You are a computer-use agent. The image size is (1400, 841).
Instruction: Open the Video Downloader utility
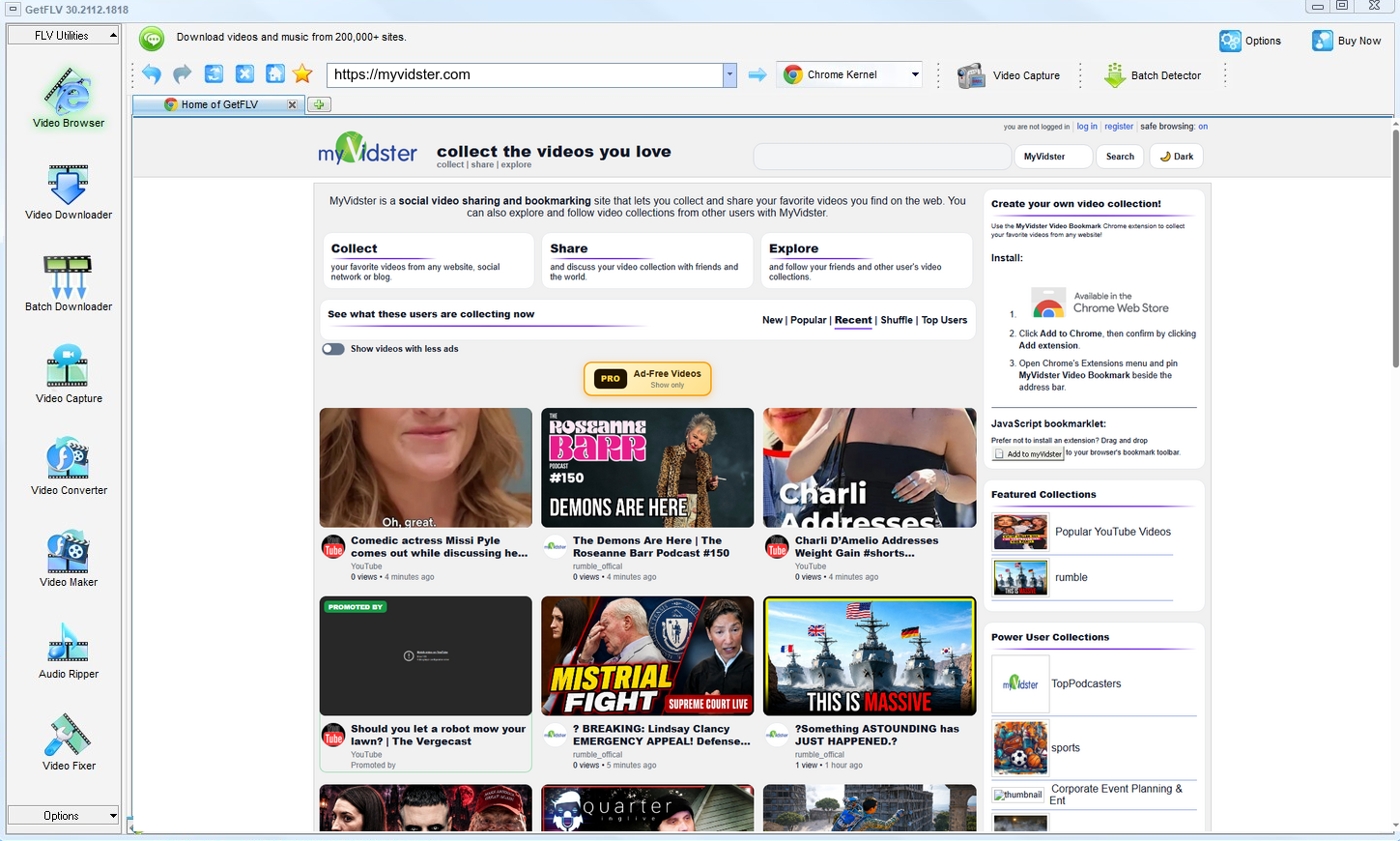pyautogui.click(x=69, y=191)
